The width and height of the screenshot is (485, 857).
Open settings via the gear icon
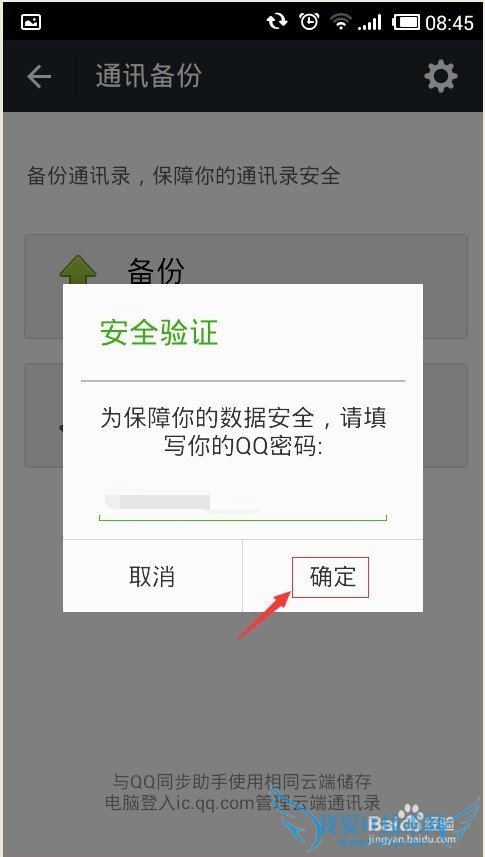click(x=441, y=76)
